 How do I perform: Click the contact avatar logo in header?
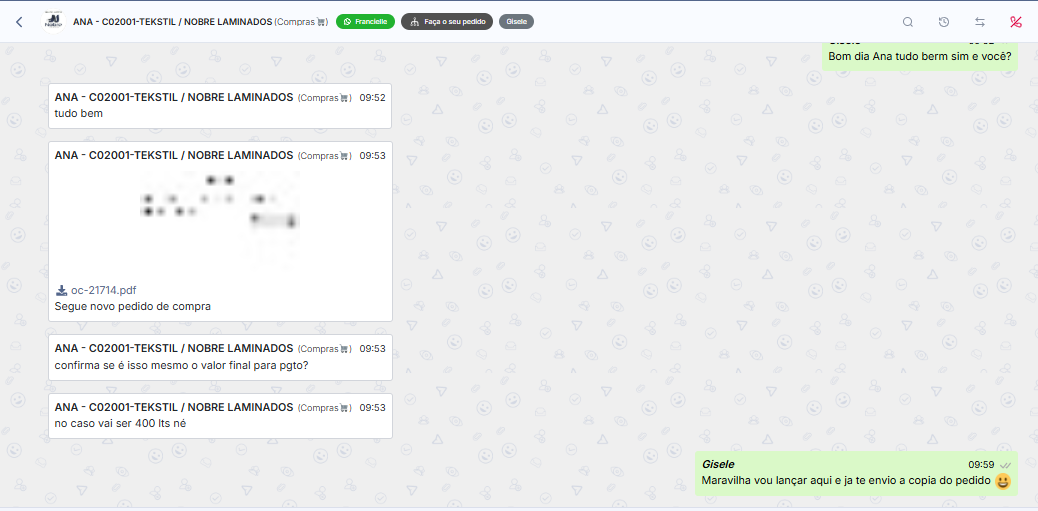52,22
